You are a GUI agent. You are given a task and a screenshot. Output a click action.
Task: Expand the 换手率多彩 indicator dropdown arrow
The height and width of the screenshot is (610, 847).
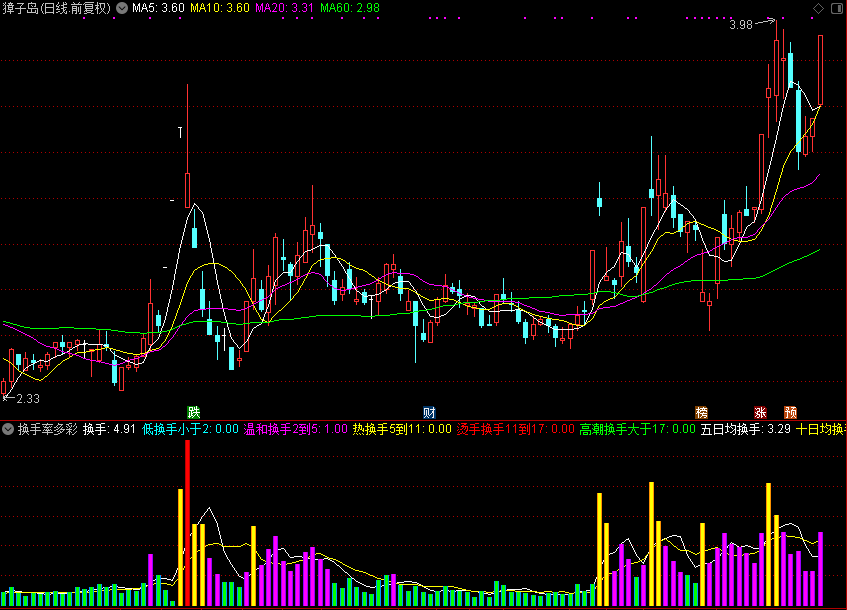[x=8, y=430]
